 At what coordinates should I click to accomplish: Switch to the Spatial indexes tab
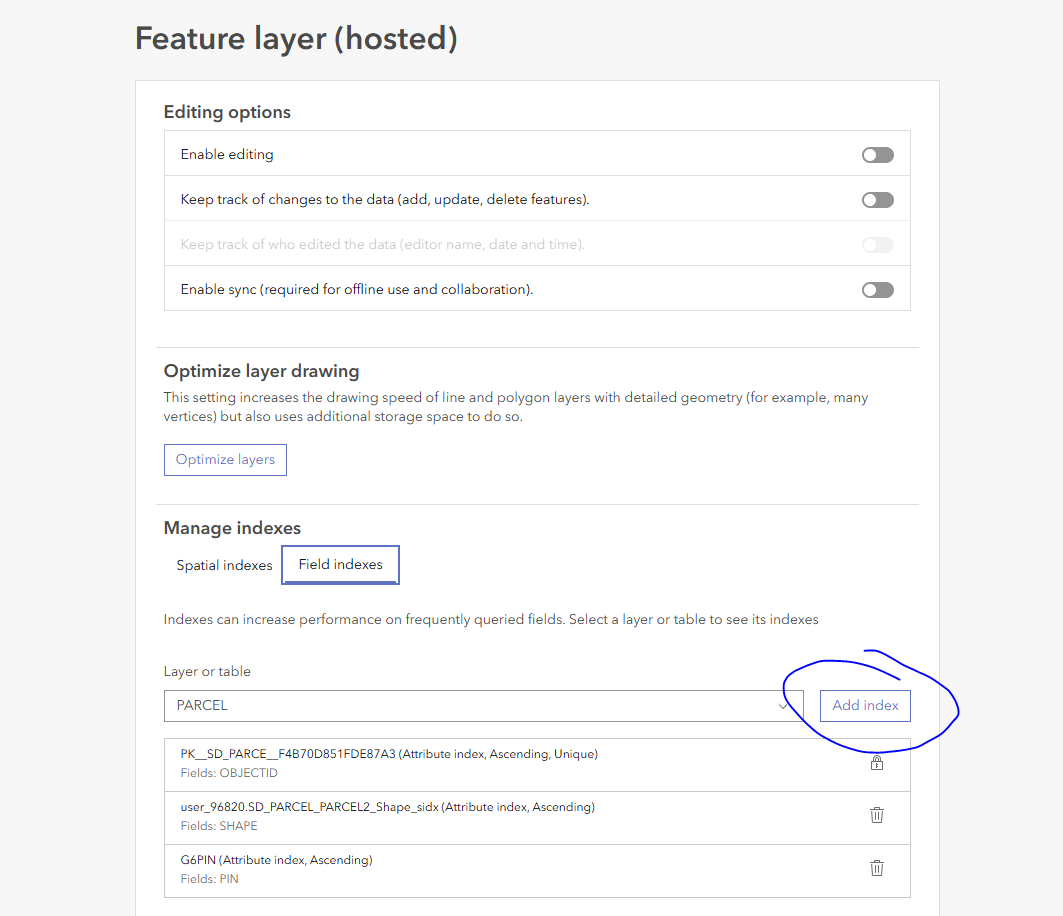[224, 565]
